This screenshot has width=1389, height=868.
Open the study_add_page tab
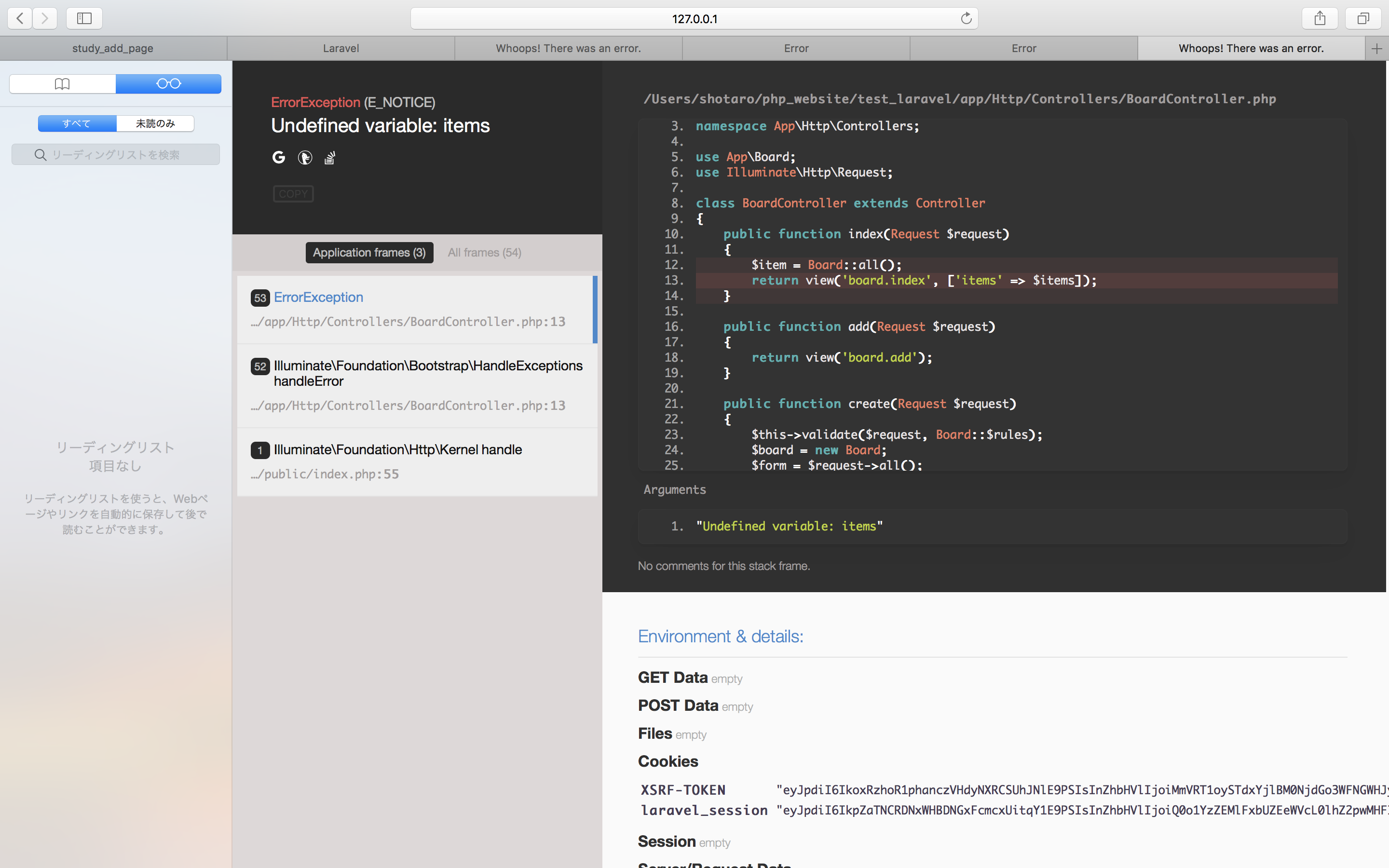tap(113, 49)
